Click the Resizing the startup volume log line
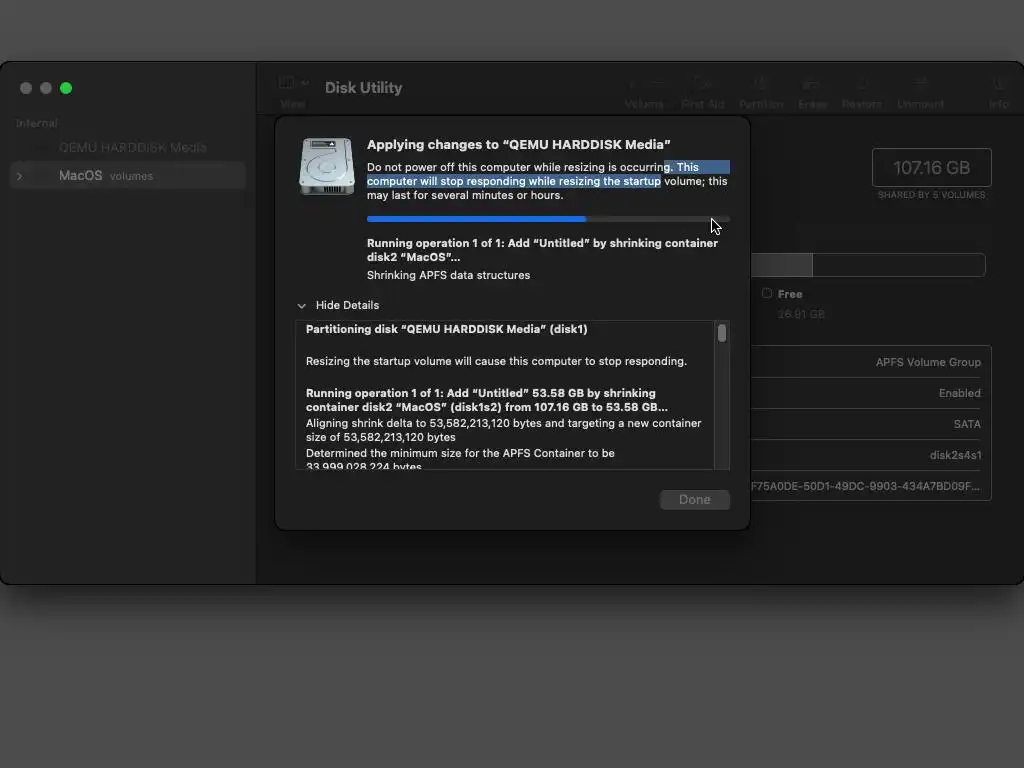Image resolution: width=1024 pixels, height=768 pixels. coord(496,361)
